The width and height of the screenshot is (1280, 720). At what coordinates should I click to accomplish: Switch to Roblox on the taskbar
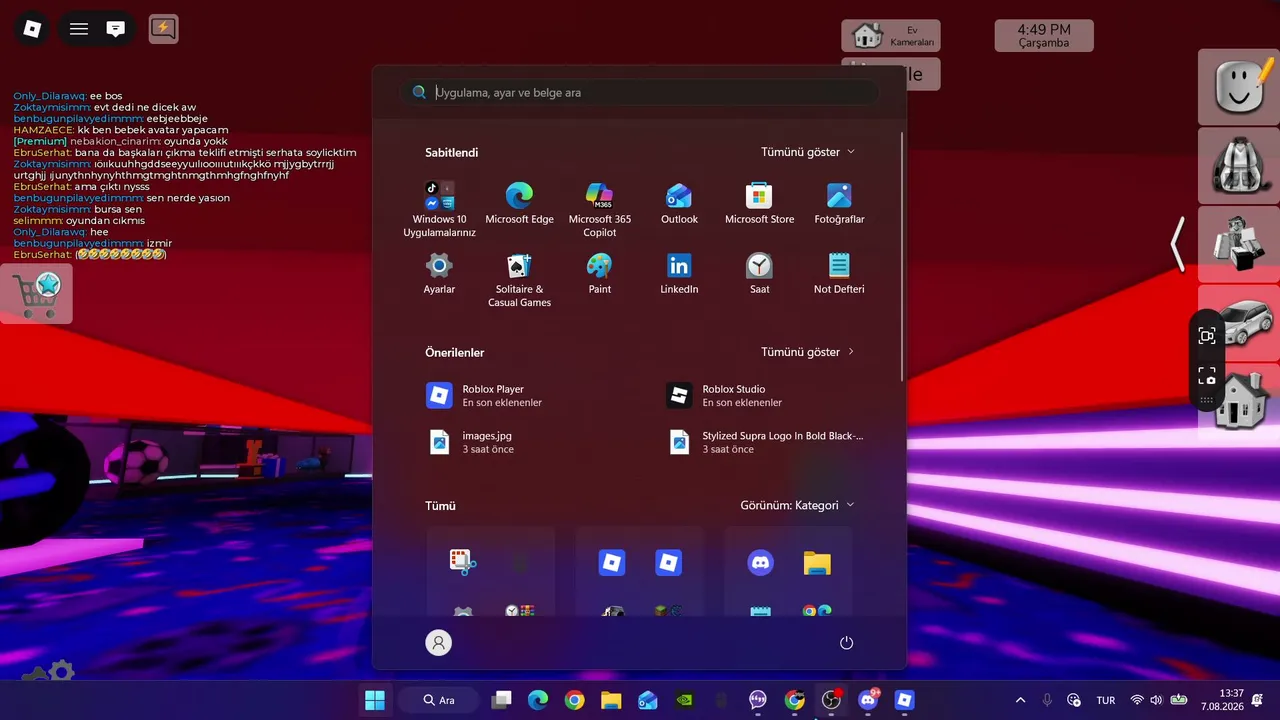905,700
